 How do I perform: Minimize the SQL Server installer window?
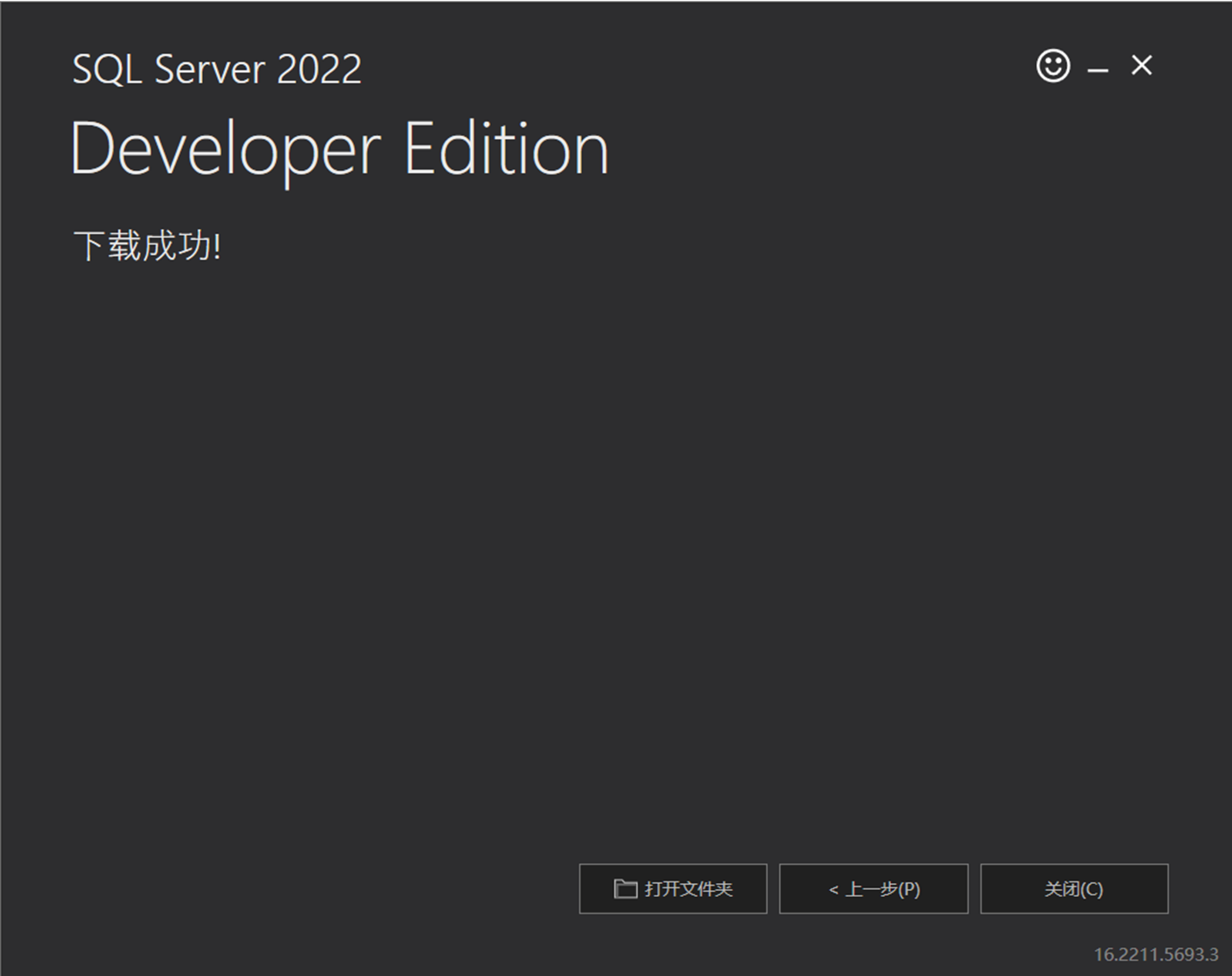pyautogui.click(x=1098, y=69)
